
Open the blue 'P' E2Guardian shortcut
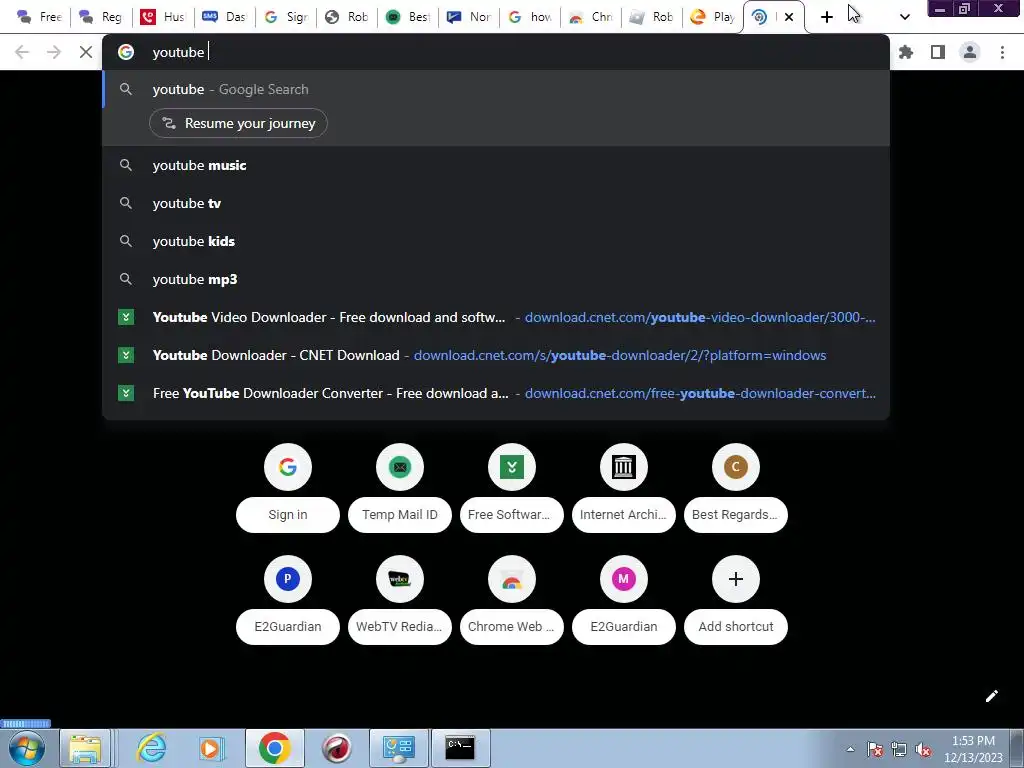pos(288,579)
